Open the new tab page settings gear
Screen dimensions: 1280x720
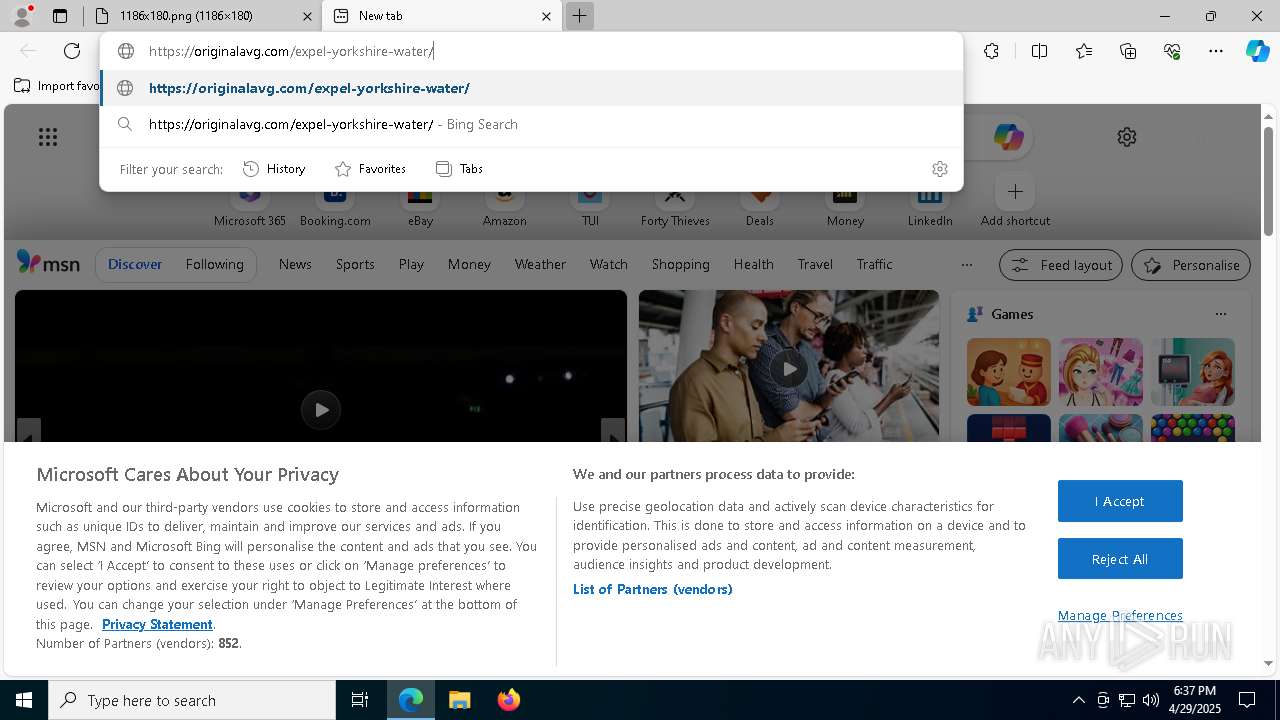(x=1127, y=137)
